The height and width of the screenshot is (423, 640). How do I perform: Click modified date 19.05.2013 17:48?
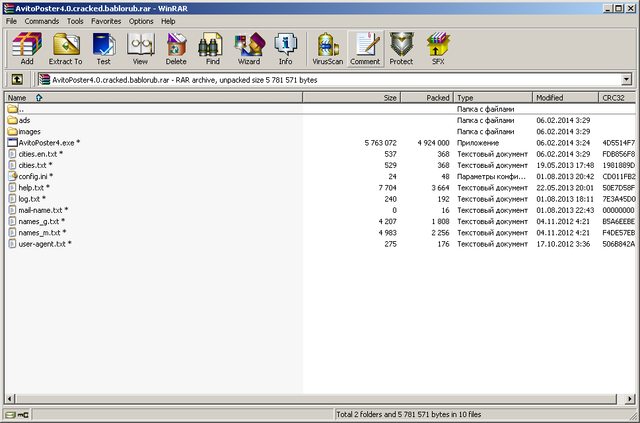click(x=565, y=165)
